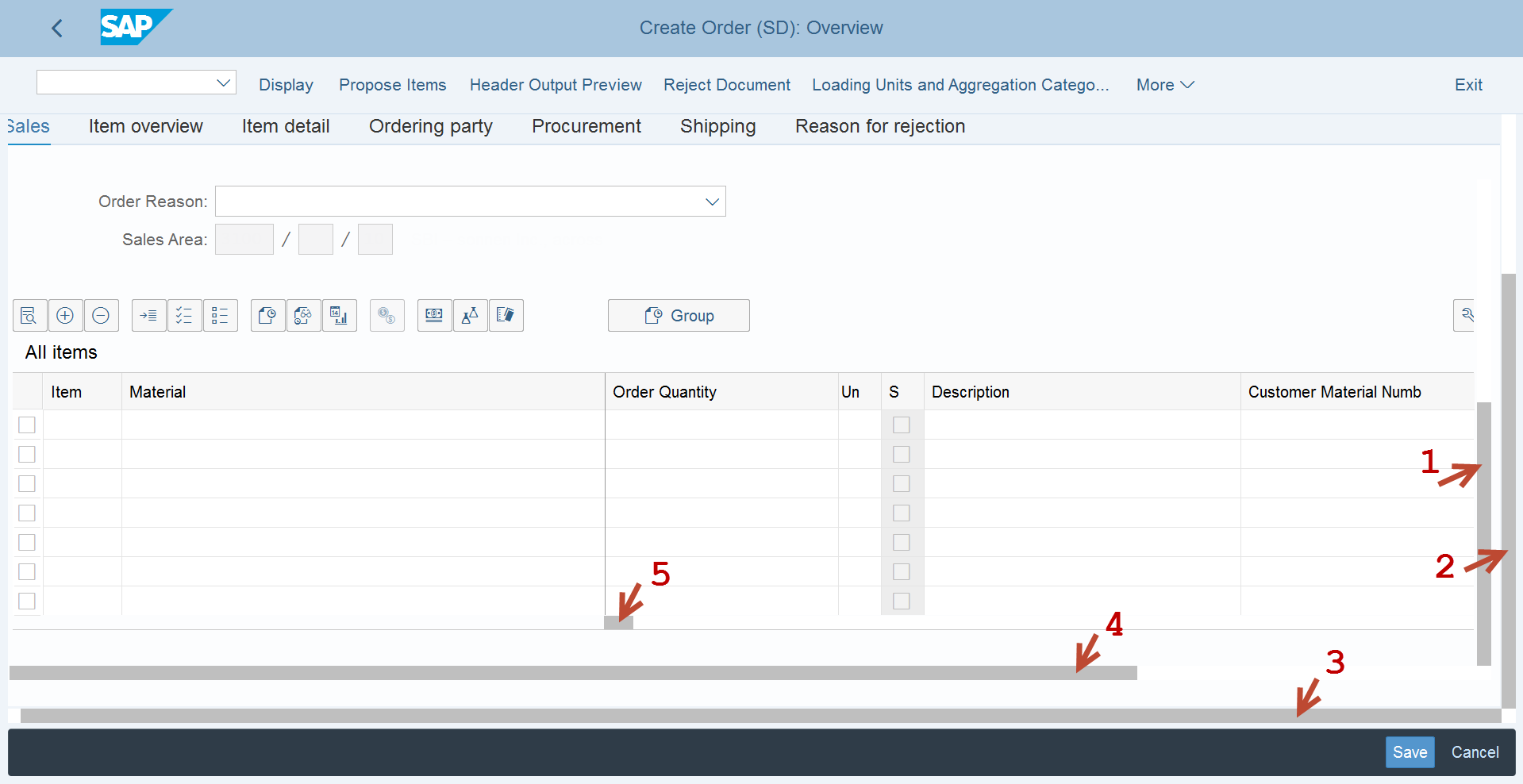Switch to the Item overview tab
The width and height of the screenshot is (1523, 784).
click(x=145, y=127)
